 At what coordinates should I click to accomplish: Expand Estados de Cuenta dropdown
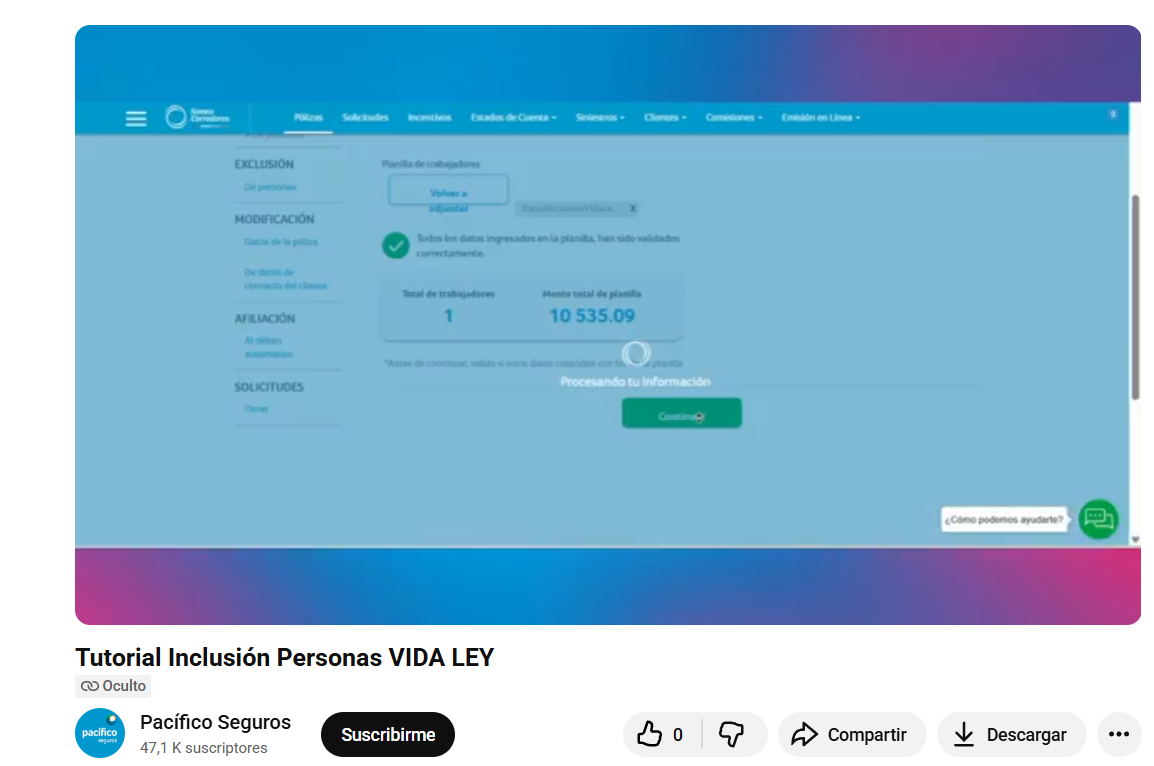point(514,118)
